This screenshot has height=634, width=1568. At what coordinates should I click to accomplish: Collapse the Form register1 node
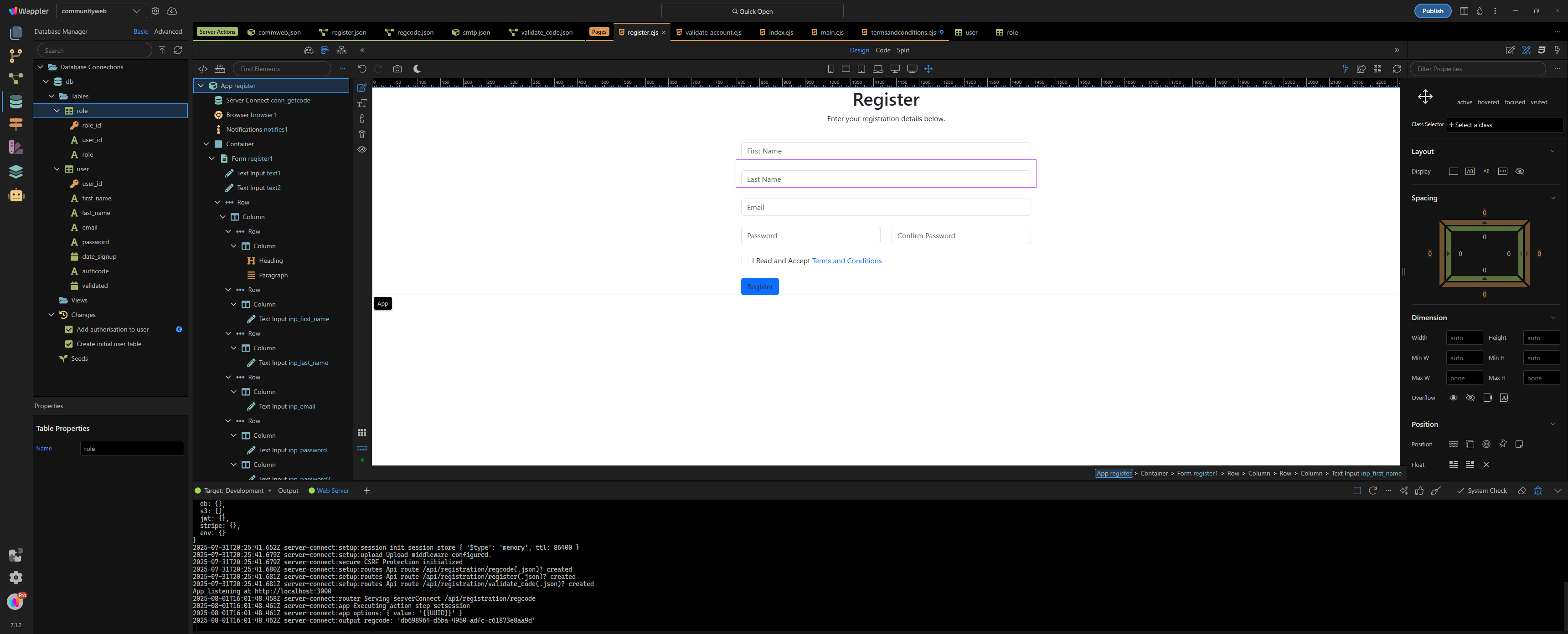click(212, 159)
